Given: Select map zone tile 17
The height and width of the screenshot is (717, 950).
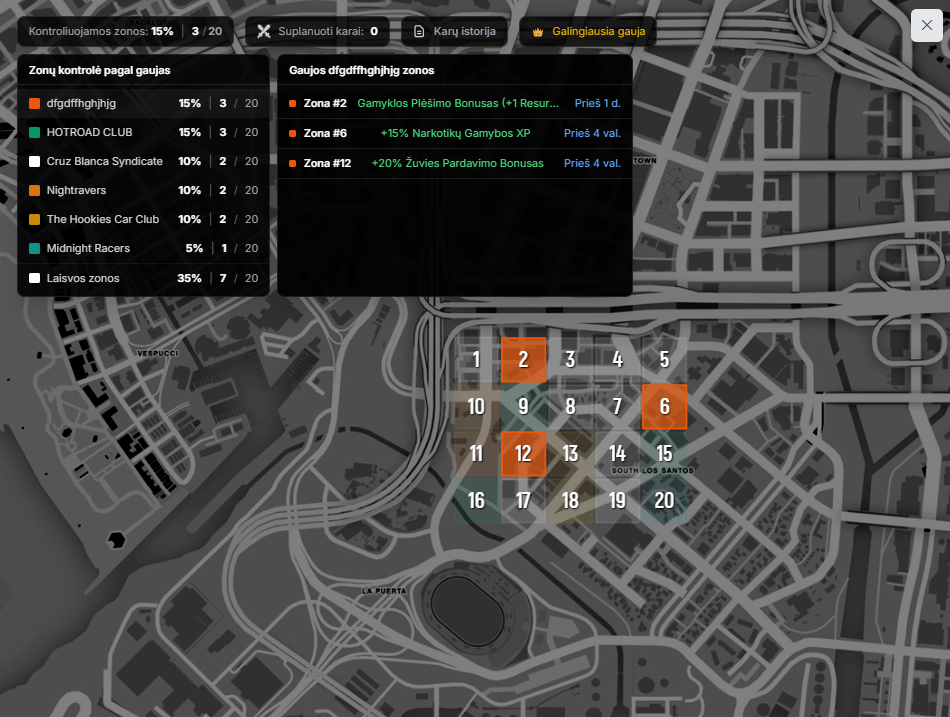Looking at the screenshot, I should 523,501.
